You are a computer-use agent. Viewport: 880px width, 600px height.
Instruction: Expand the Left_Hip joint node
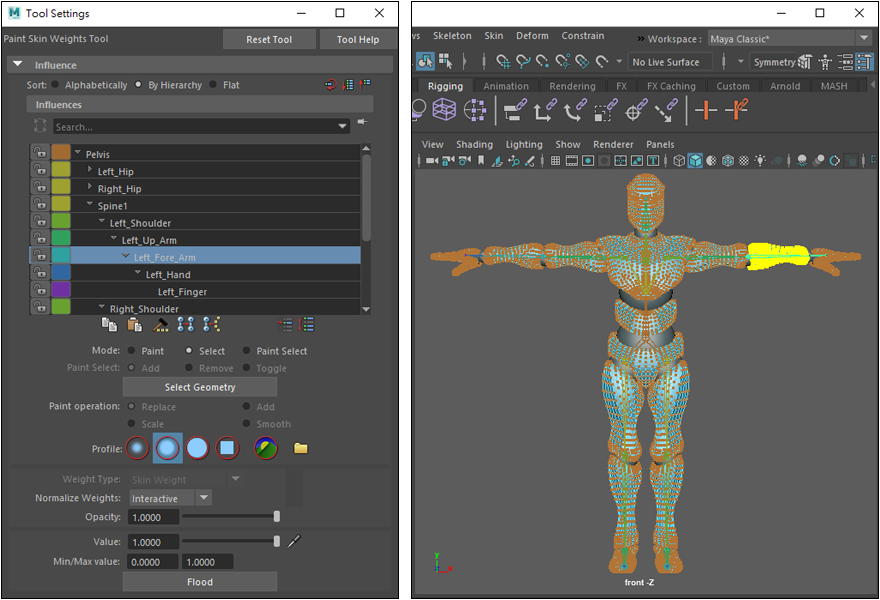[90, 171]
